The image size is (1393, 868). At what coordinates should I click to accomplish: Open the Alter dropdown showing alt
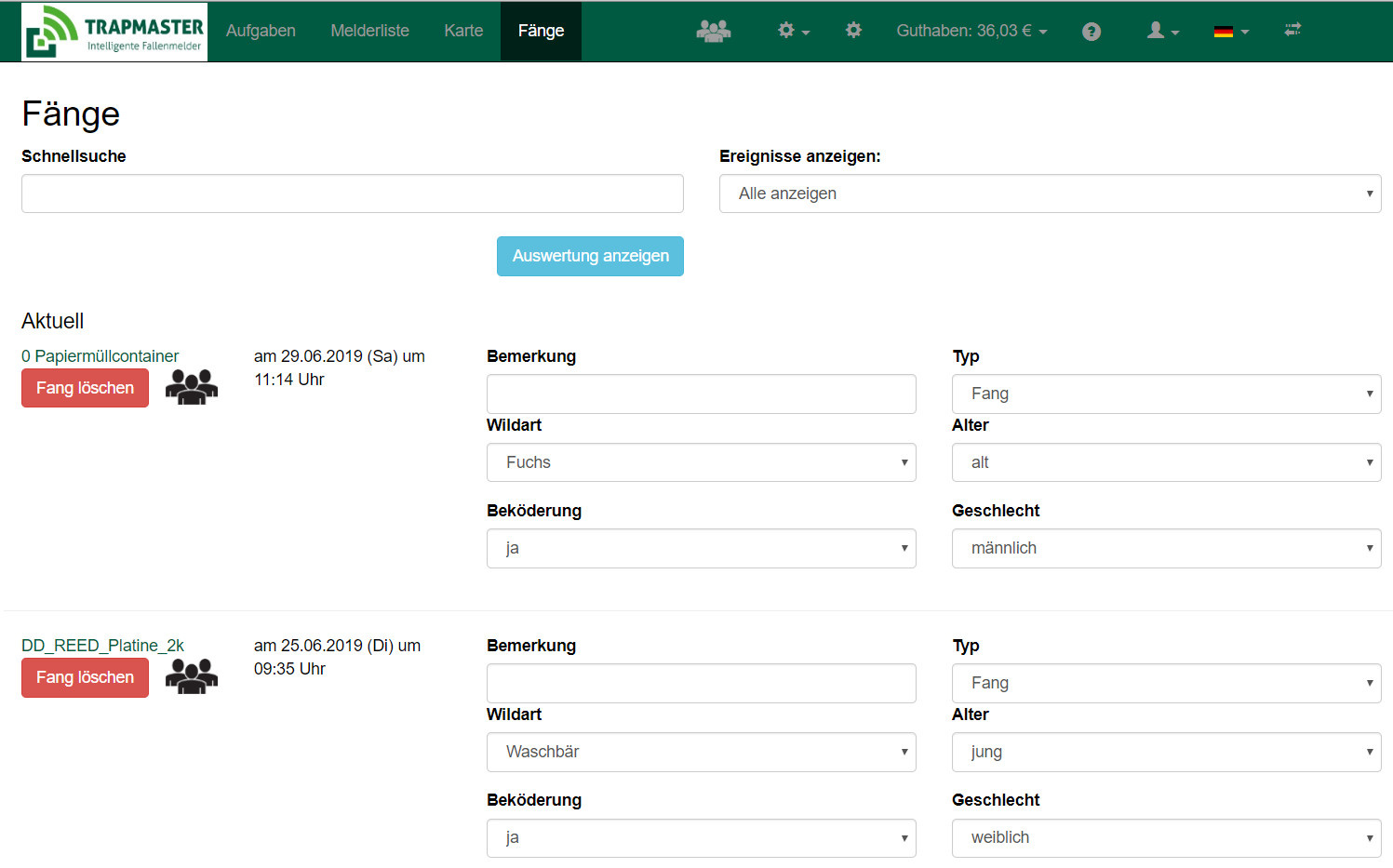pyautogui.click(x=1167, y=462)
